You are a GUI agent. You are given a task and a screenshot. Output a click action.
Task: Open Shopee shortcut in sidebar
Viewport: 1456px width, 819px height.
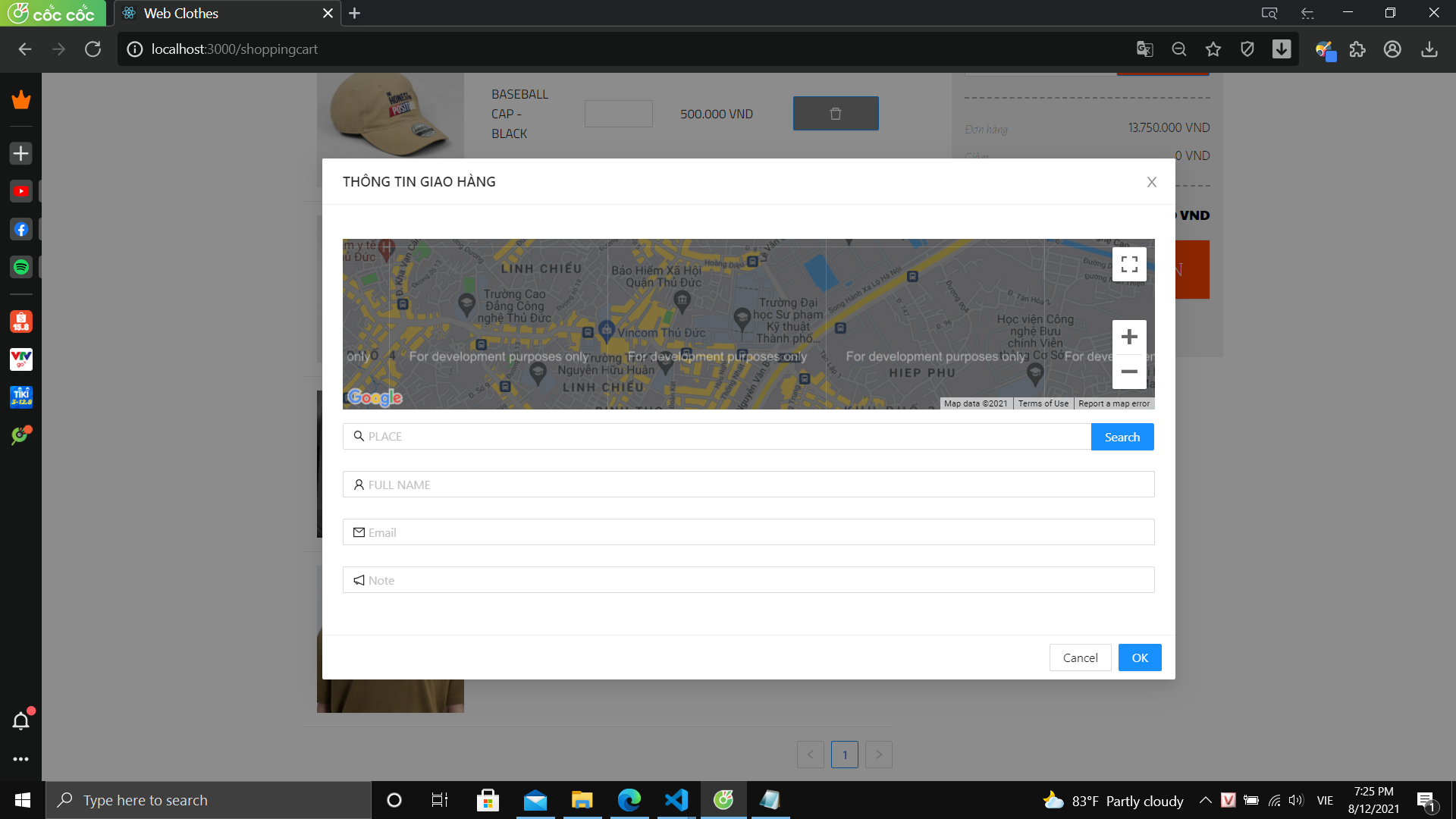click(x=21, y=322)
